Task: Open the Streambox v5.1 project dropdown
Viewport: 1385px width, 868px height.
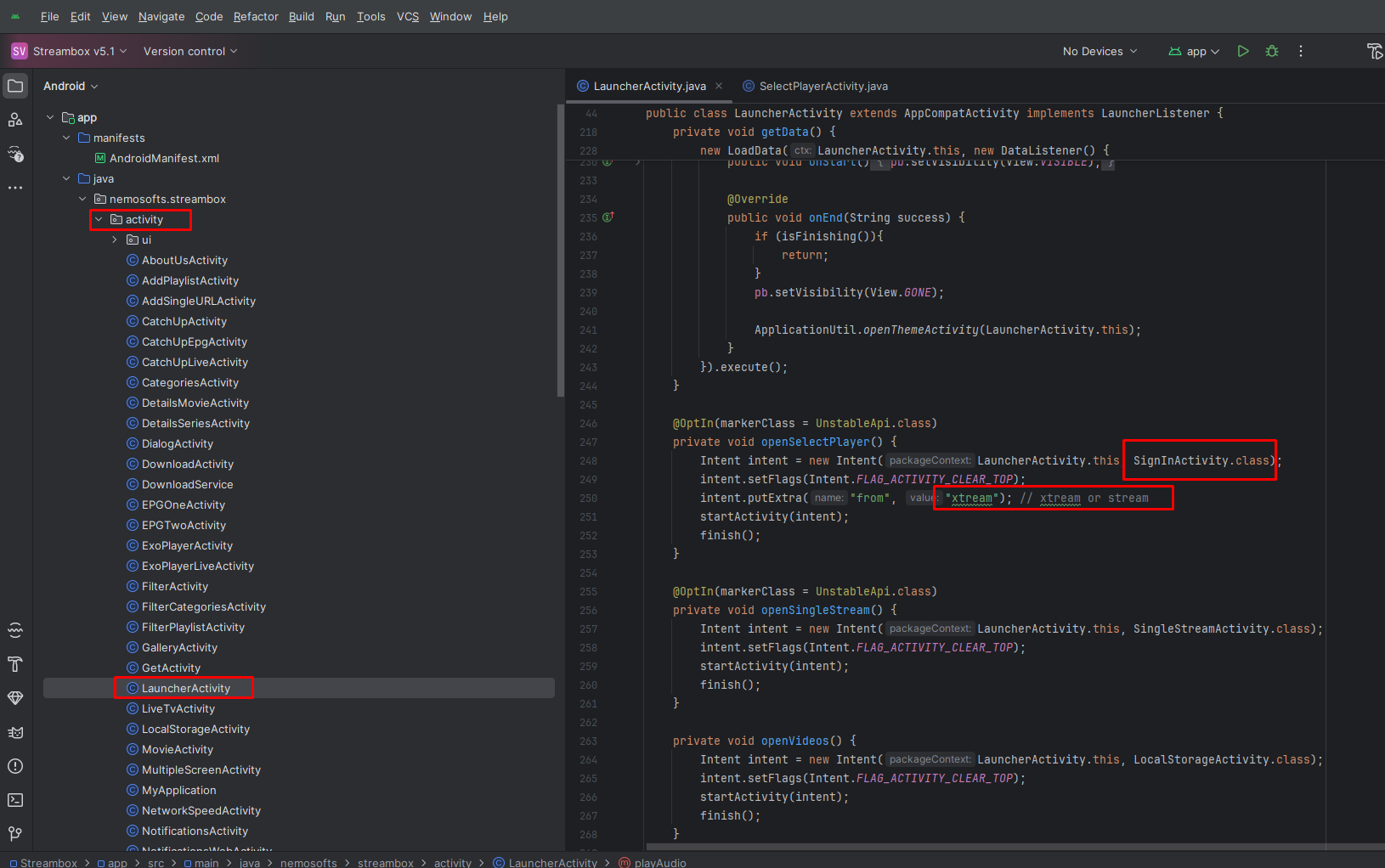Action: pyautogui.click(x=70, y=51)
